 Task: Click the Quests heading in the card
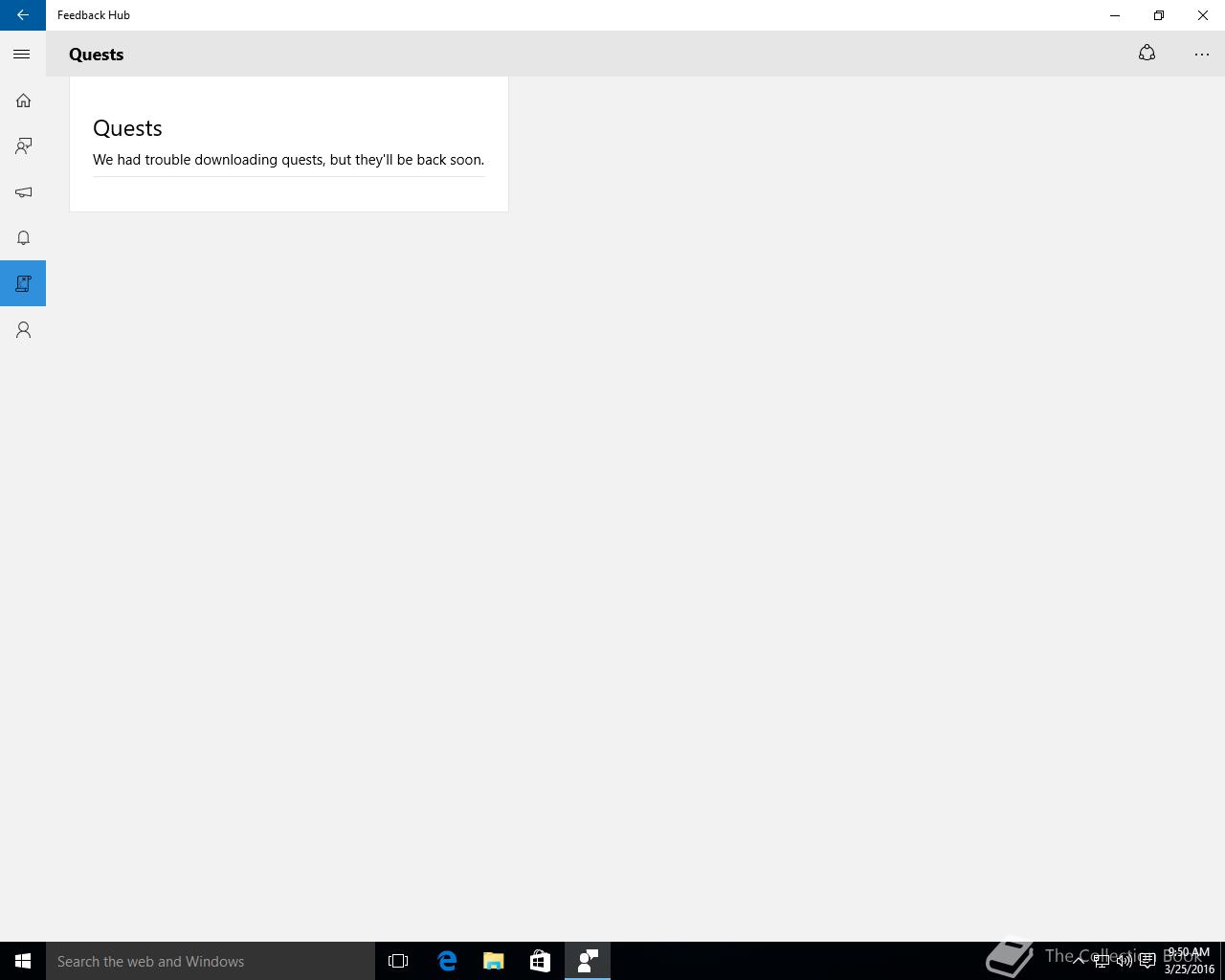pos(127,128)
